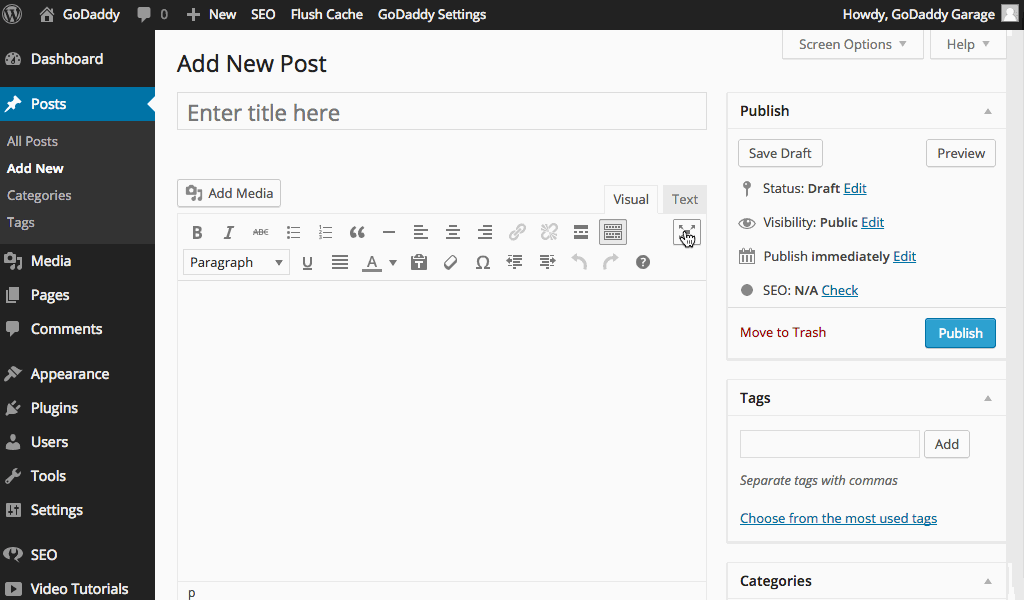The image size is (1024, 600).
Task: Click the clear formatting eraser icon
Action: 451,263
